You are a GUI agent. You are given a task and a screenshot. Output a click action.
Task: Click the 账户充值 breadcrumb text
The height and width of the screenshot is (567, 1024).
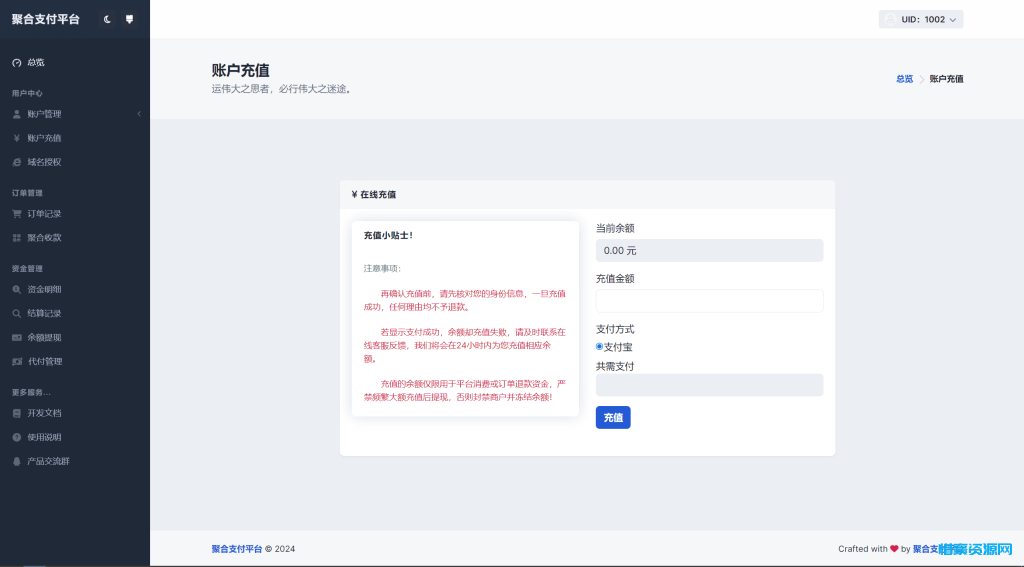point(946,79)
